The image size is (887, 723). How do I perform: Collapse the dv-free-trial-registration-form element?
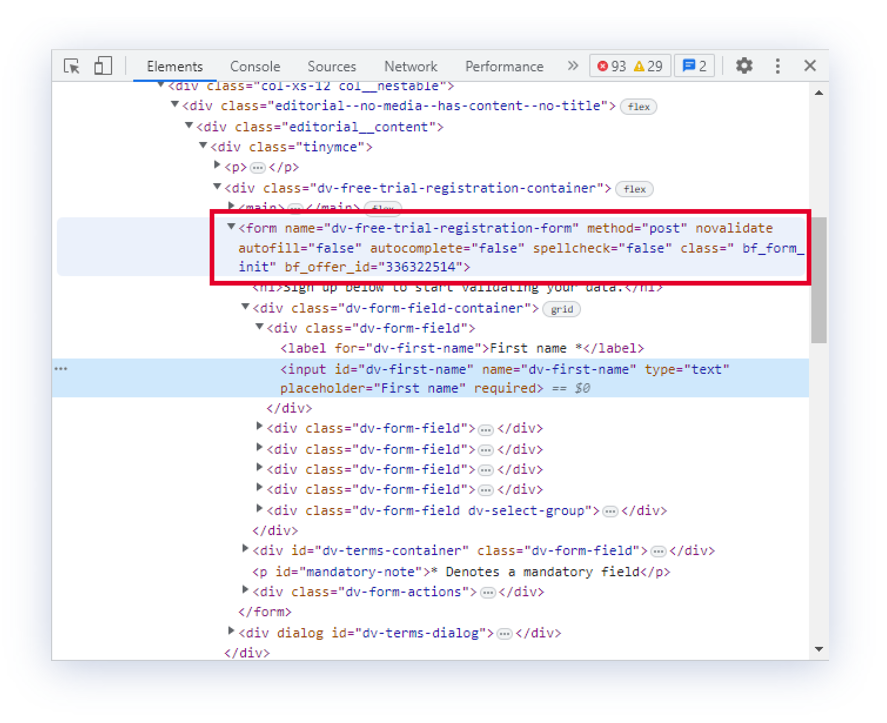(231, 227)
